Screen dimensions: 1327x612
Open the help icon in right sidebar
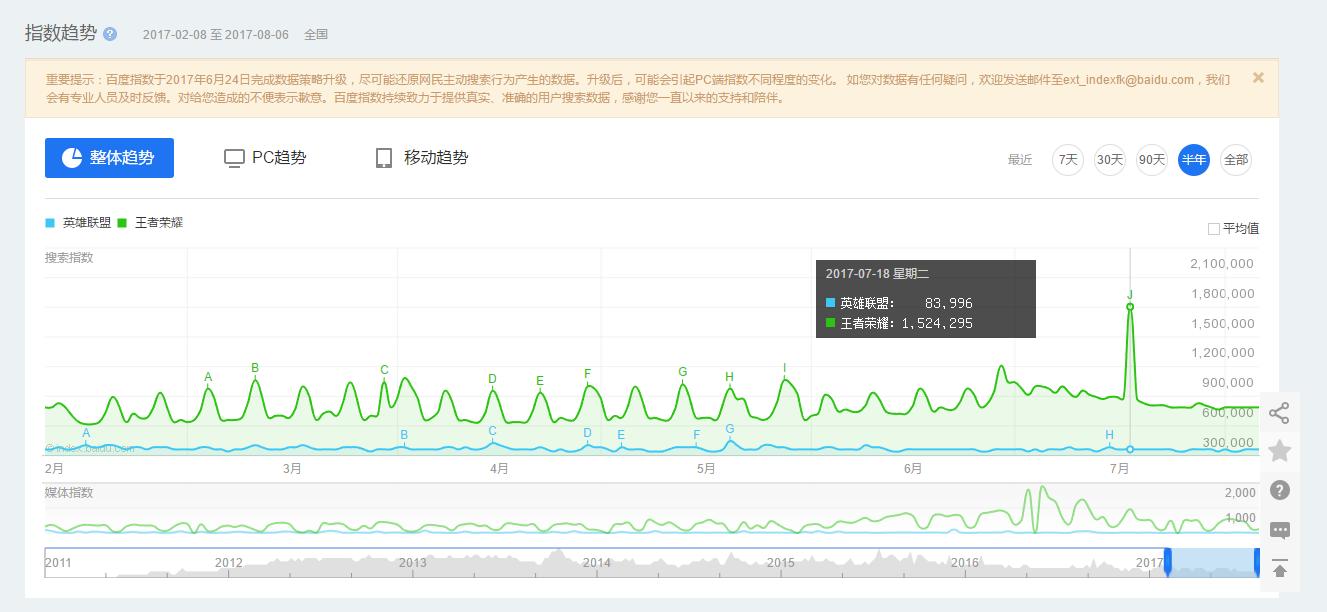coord(1279,490)
